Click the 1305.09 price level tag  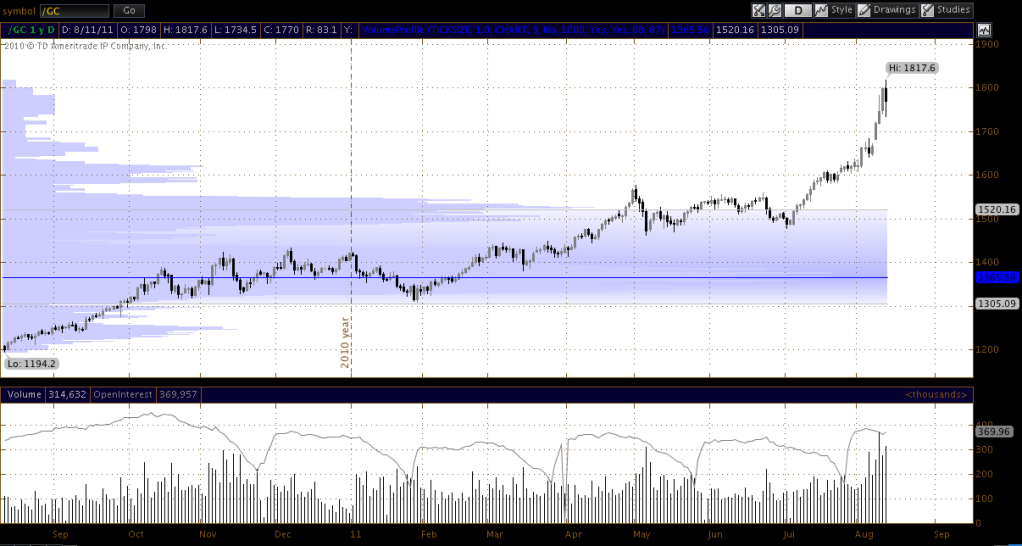(x=995, y=303)
